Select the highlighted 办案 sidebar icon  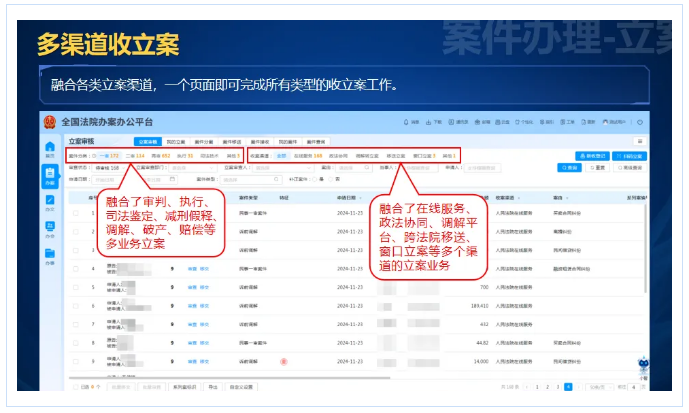[50, 176]
